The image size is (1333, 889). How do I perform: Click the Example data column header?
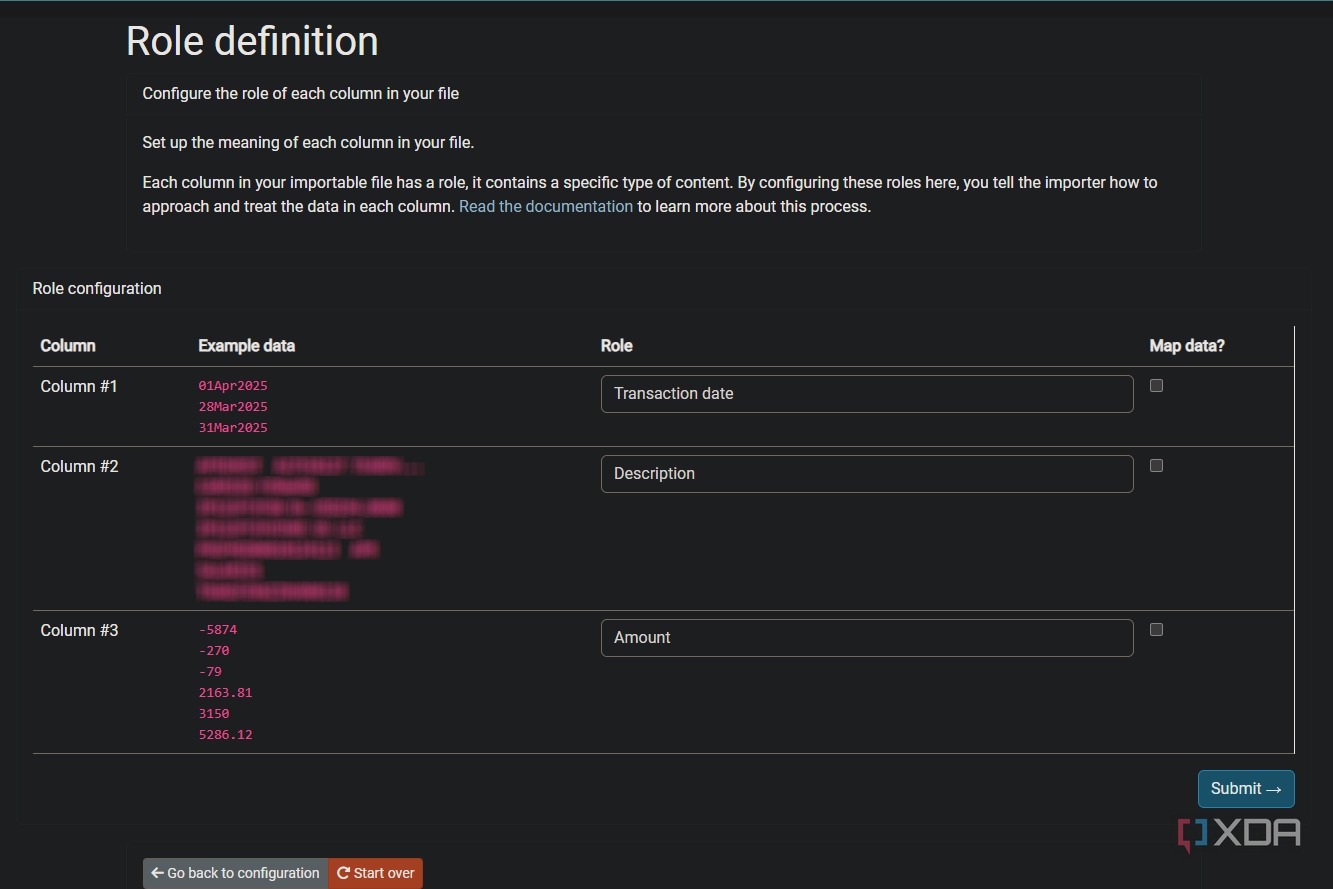click(x=247, y=346)
